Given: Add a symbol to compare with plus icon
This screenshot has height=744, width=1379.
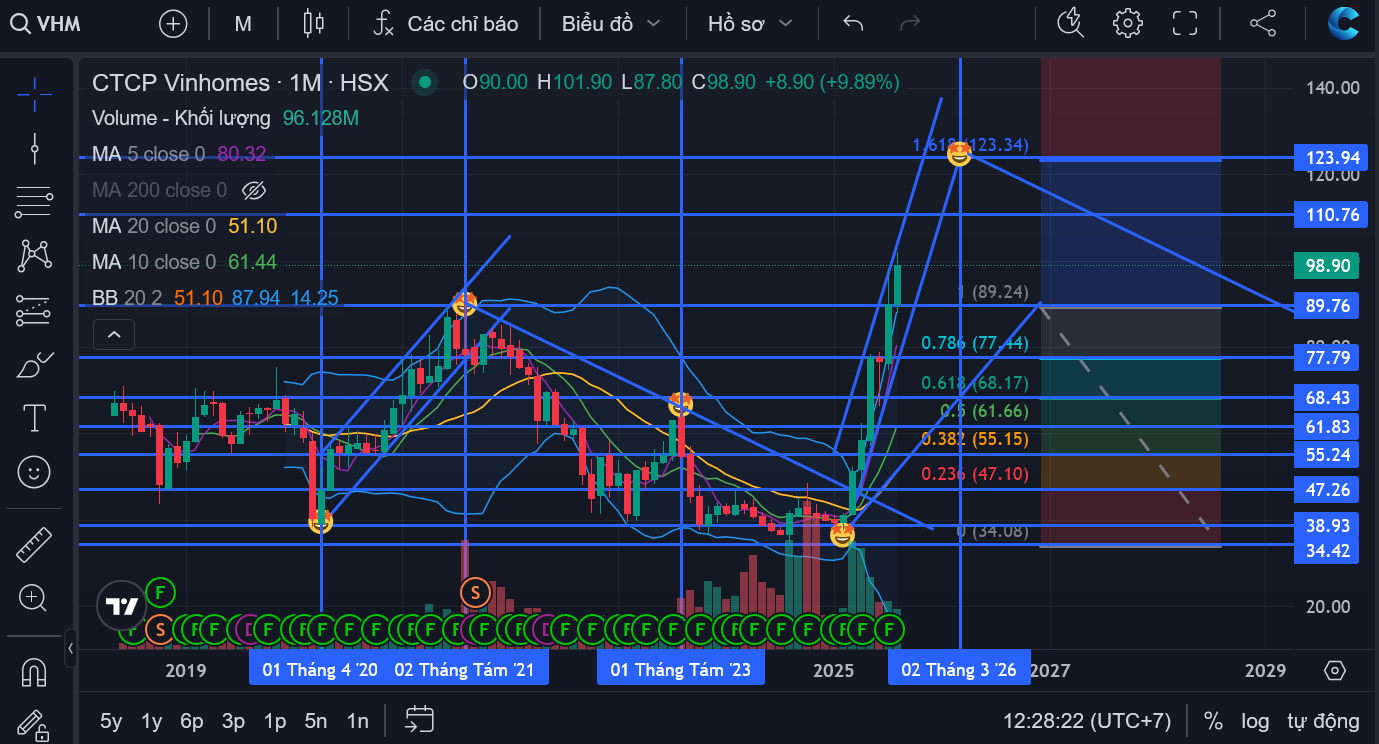Looking at the screenshot, I should [173, 23].
